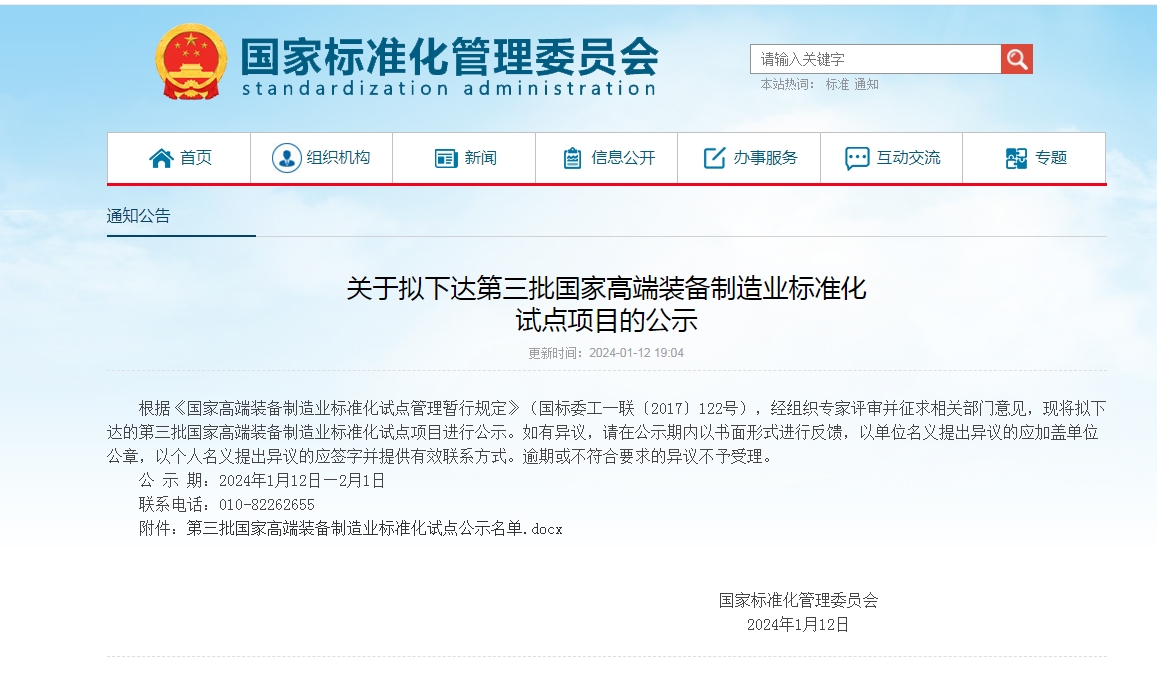Click the contact phone number 010-82262655

pyautogui.click(x=266, y=504)
